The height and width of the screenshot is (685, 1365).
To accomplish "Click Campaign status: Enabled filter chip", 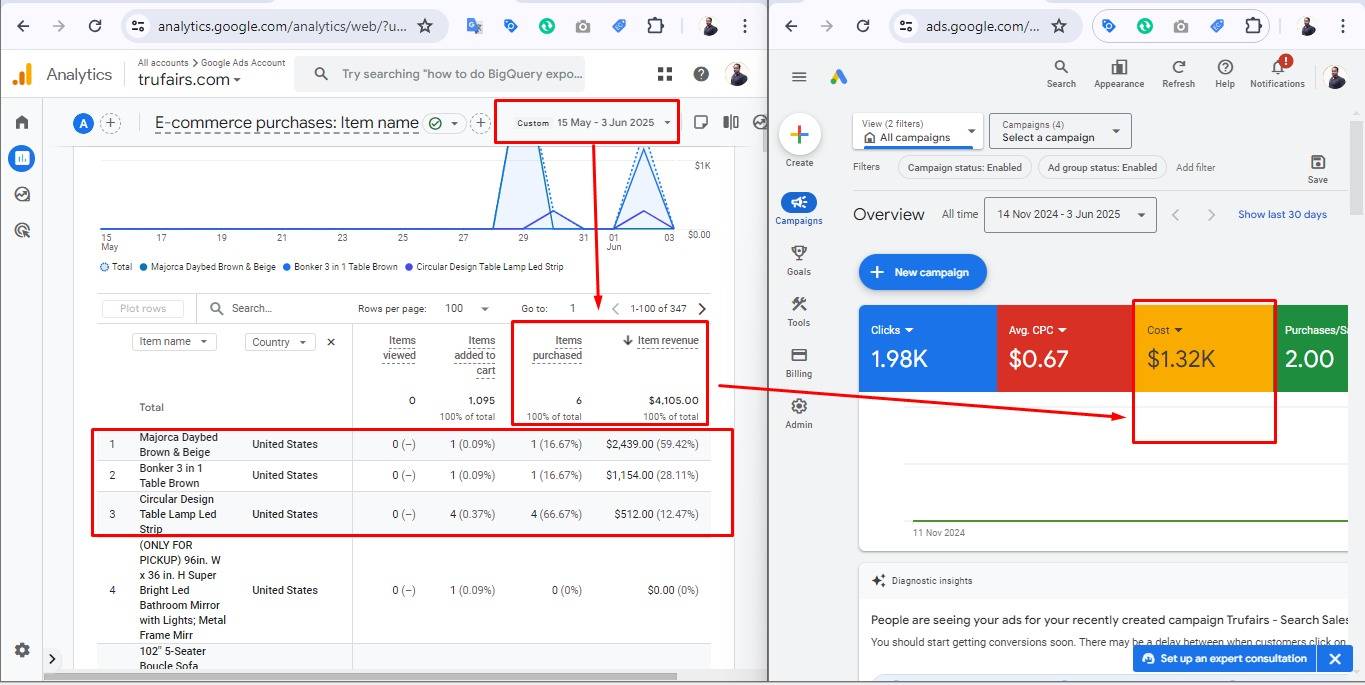I will [x=965, y=168].
